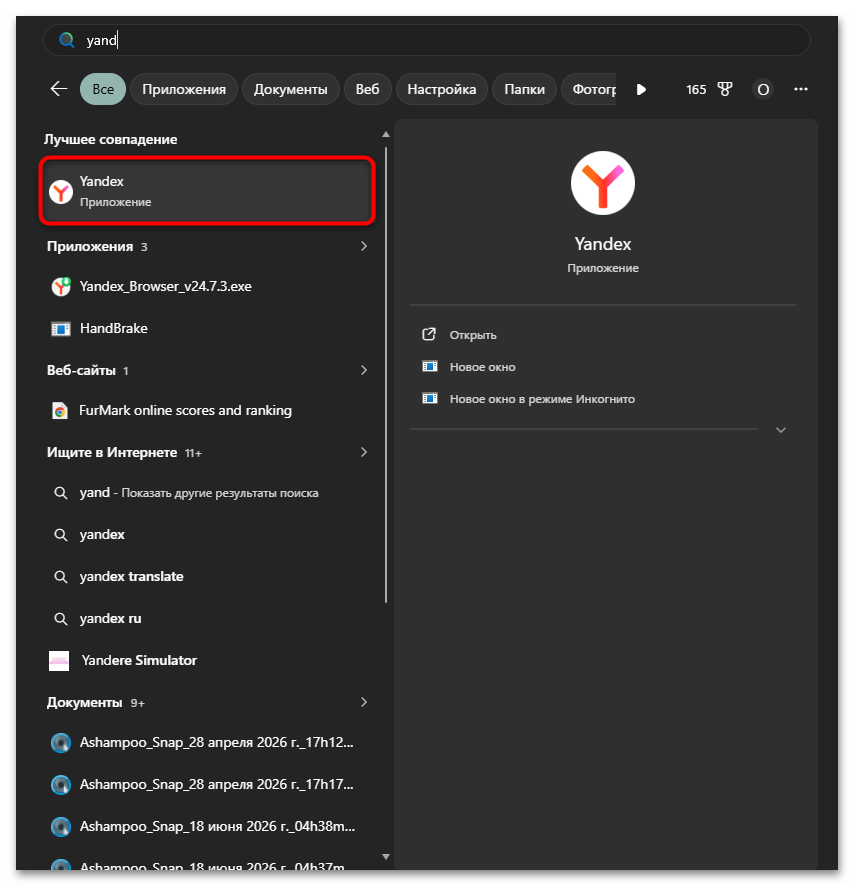Show more filter tabs with play arrow
Viewport: 854px width, 886px height.
tap(641, 89)
